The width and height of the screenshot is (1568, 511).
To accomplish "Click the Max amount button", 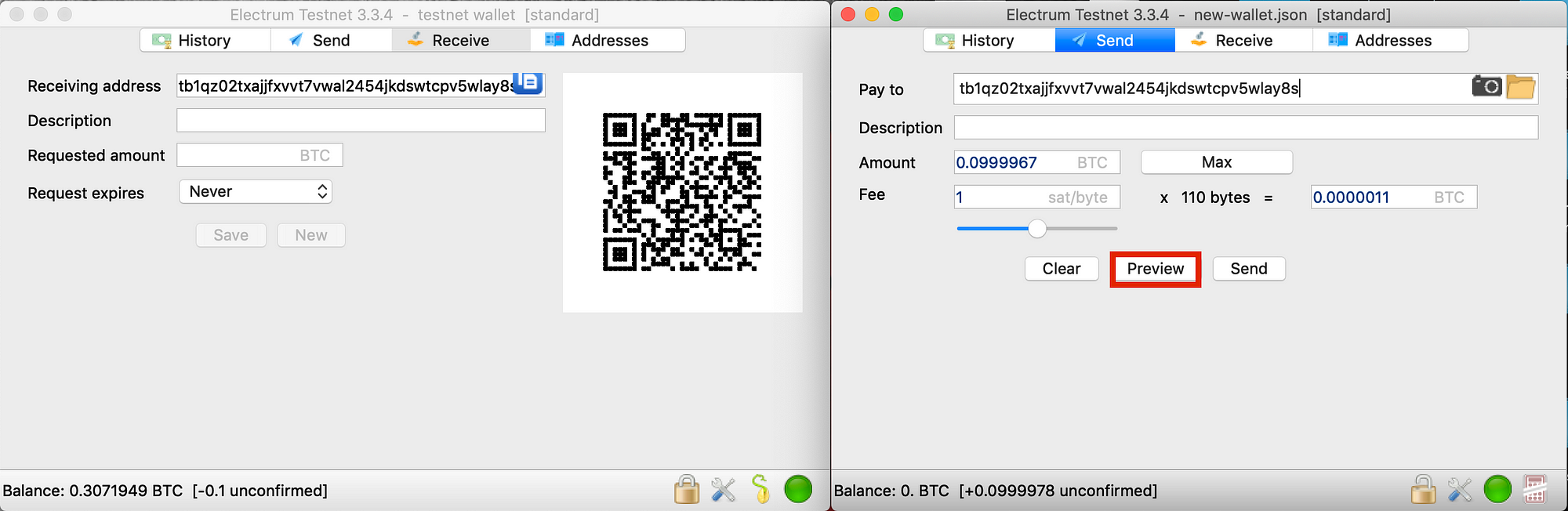I will click(x=1217, y=162).
